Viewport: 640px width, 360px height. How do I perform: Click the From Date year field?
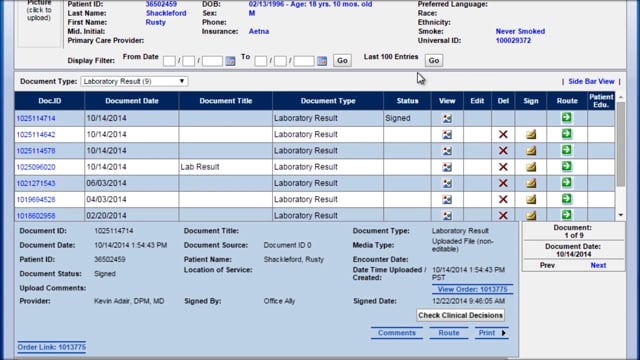(212, 61)
